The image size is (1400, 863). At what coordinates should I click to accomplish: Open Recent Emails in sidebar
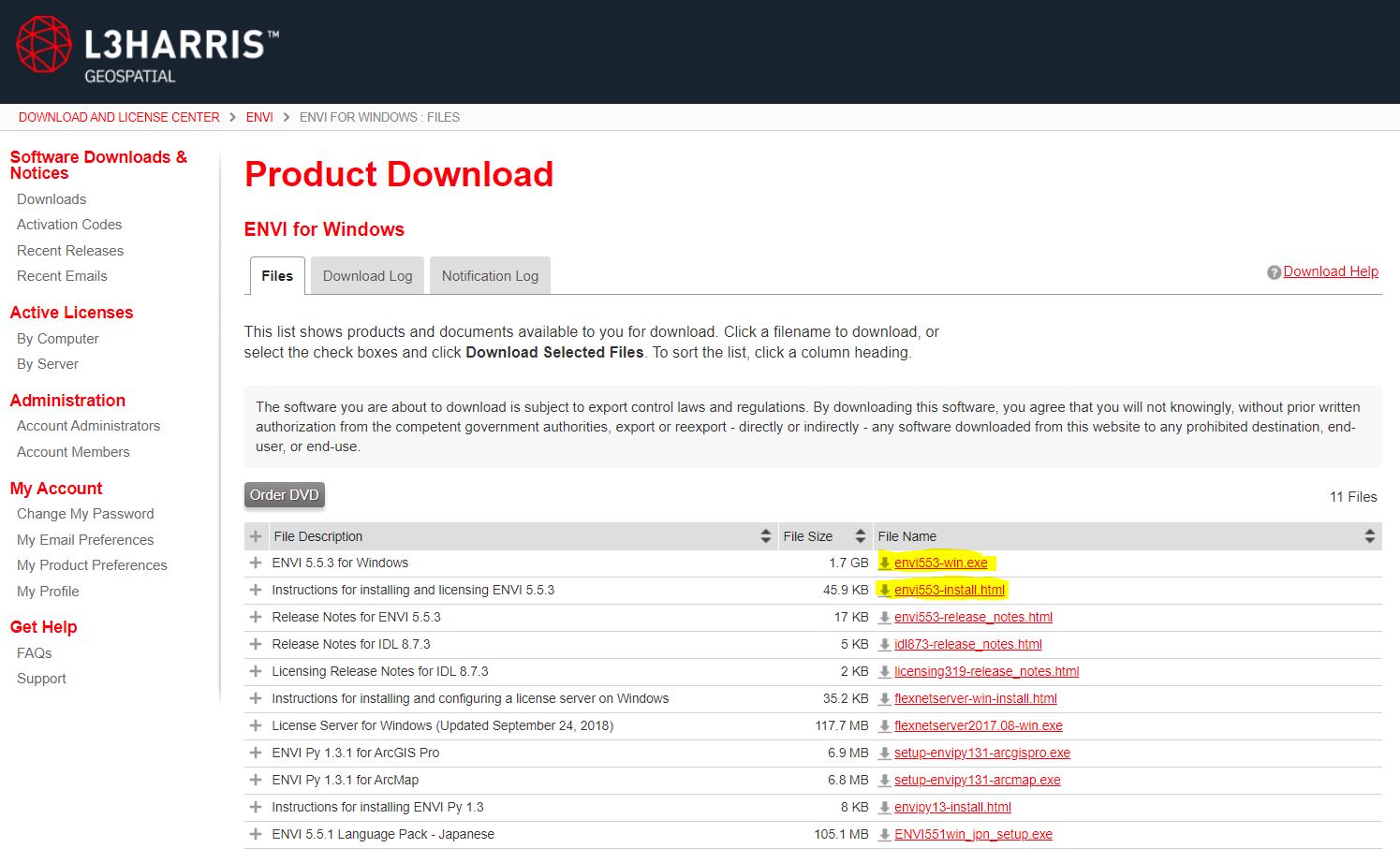pyautogui.click(x=62, y=276)
